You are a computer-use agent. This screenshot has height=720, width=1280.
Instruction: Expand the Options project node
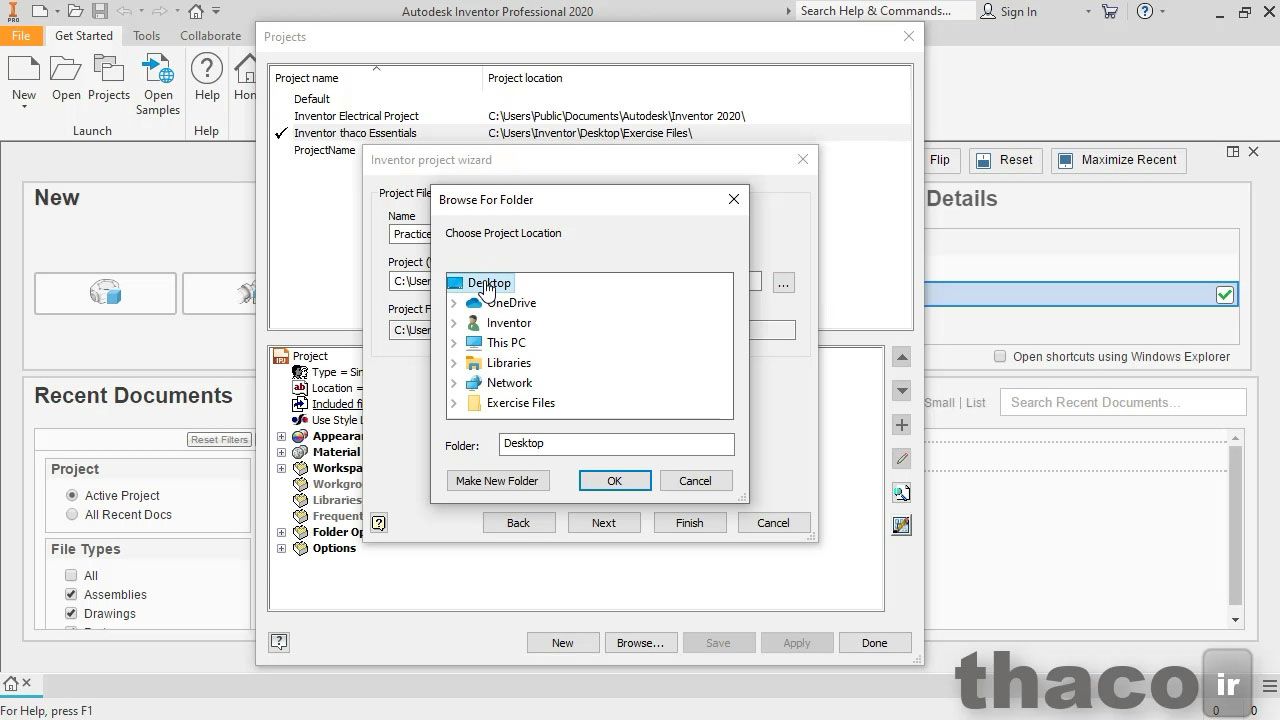[x=281, y=548]
